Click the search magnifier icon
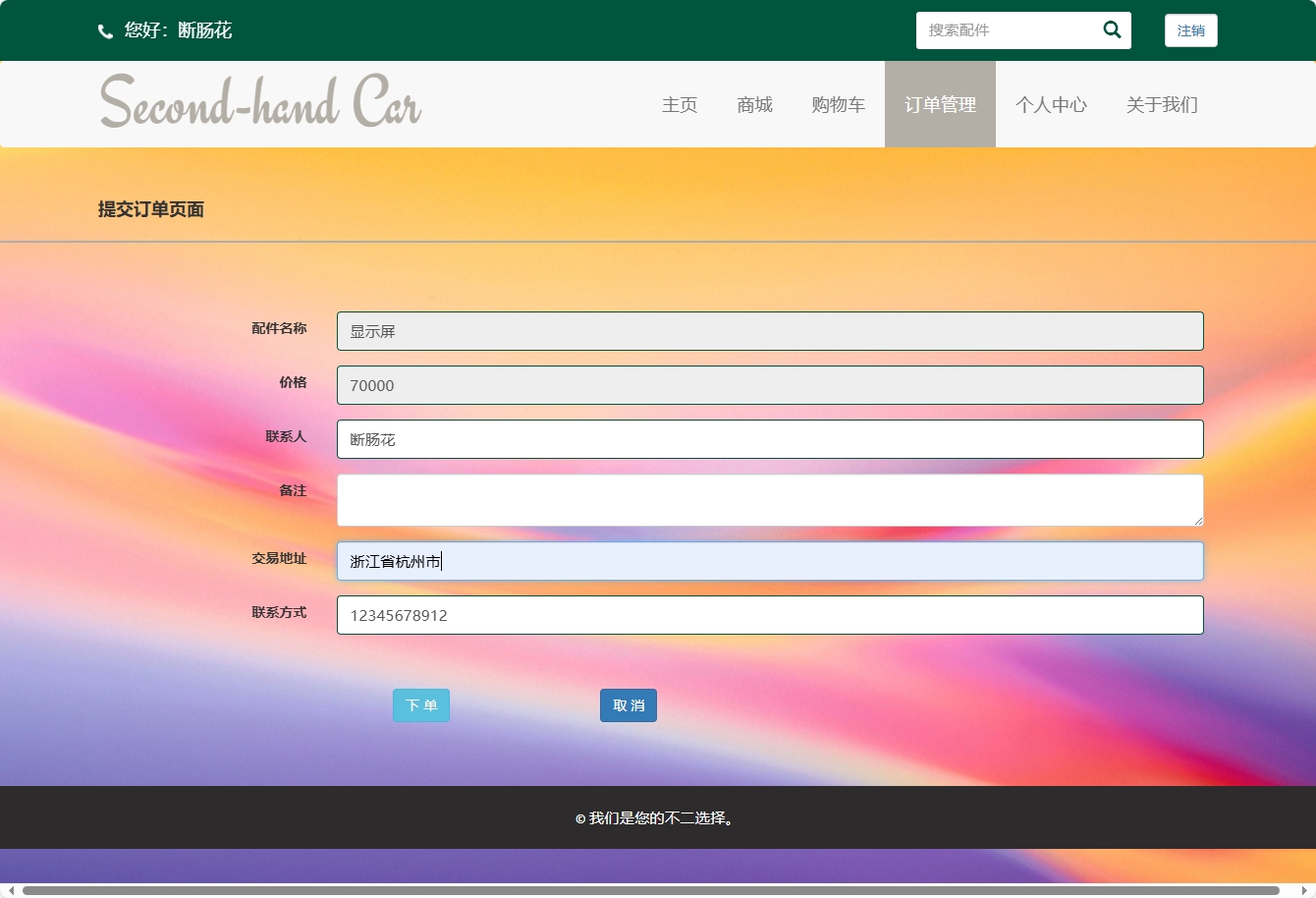The image size is (1316, 898). 1111,30
